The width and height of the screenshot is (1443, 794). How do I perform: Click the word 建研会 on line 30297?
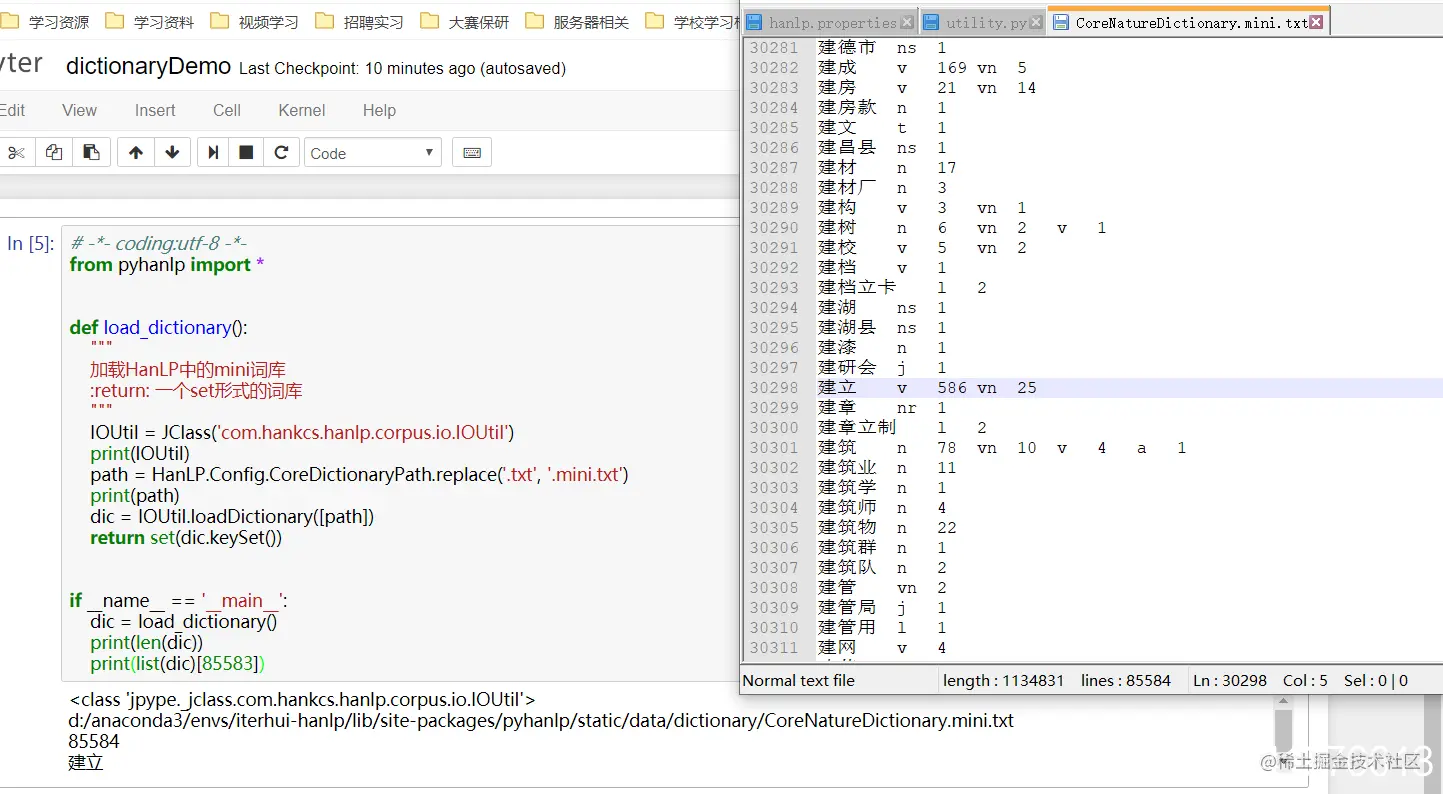847,368
